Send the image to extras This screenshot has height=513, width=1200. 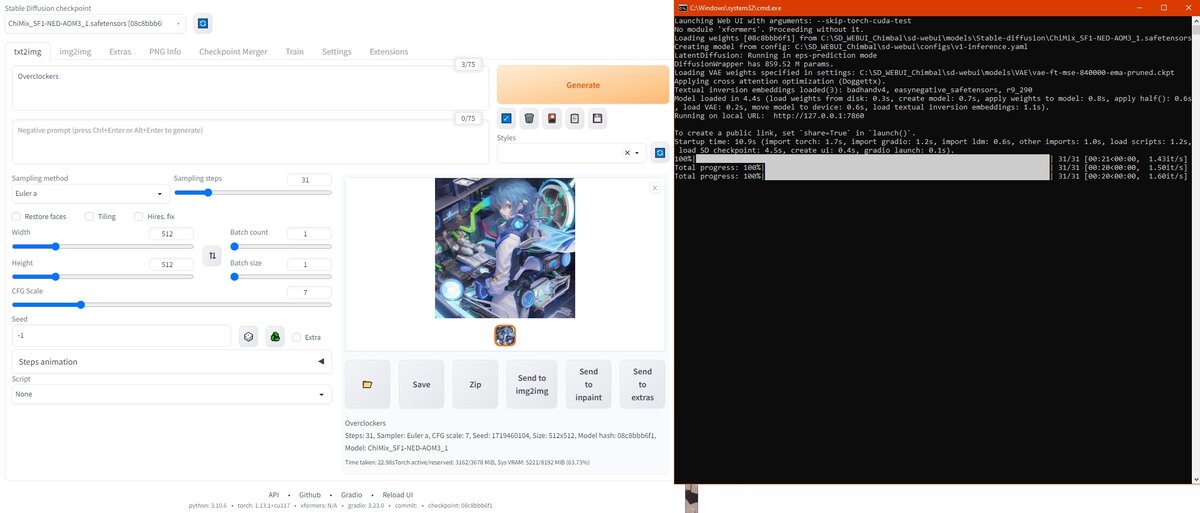642,384
